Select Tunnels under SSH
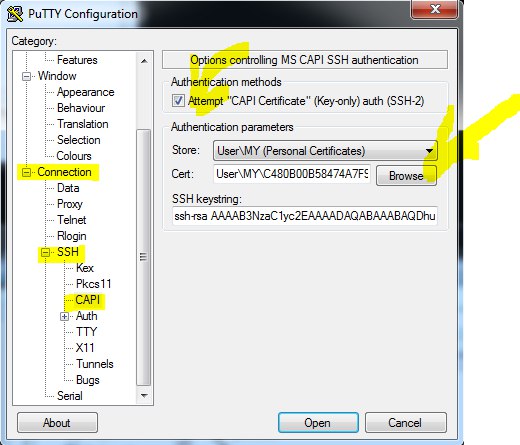This screenshot has width=520, height=445. (95, 364)
